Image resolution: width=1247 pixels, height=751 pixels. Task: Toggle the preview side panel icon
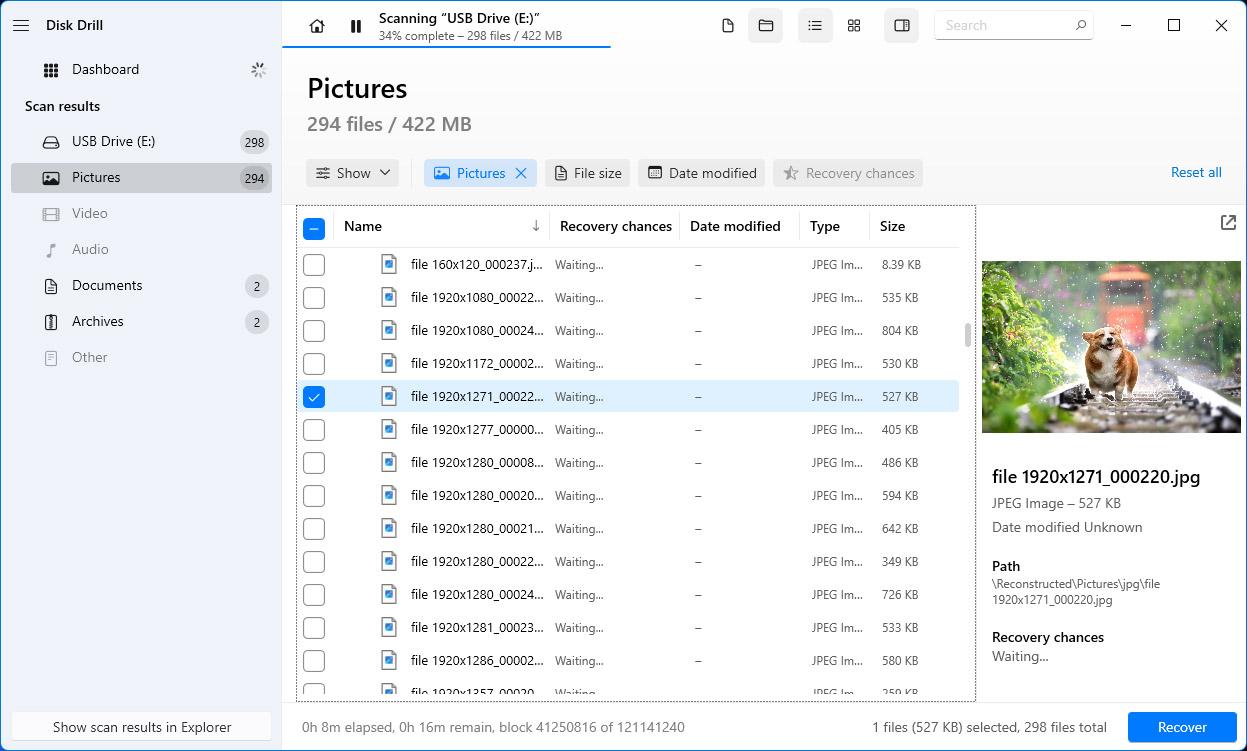[x=902, y=26]
